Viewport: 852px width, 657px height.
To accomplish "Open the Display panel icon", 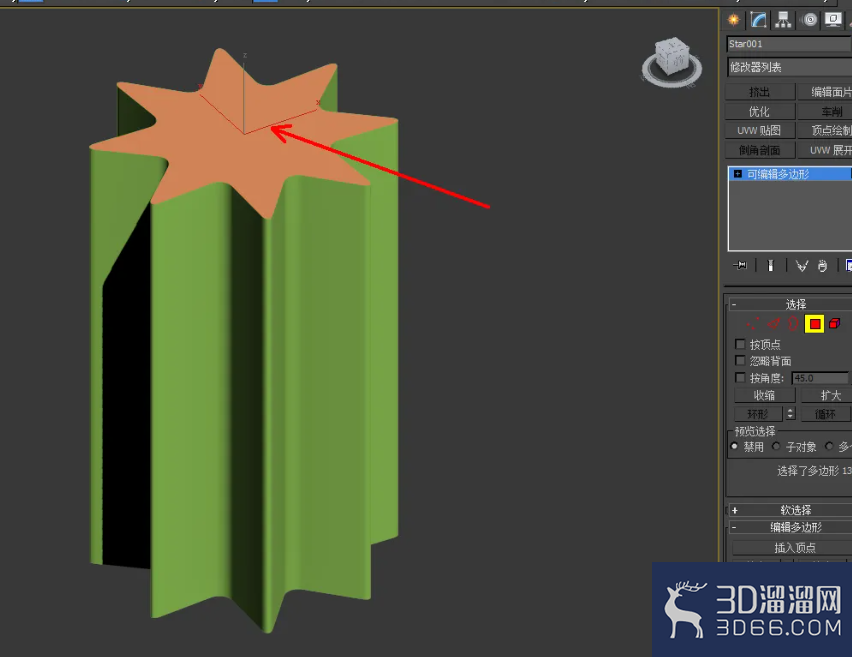I will click(x=833, y=20).
